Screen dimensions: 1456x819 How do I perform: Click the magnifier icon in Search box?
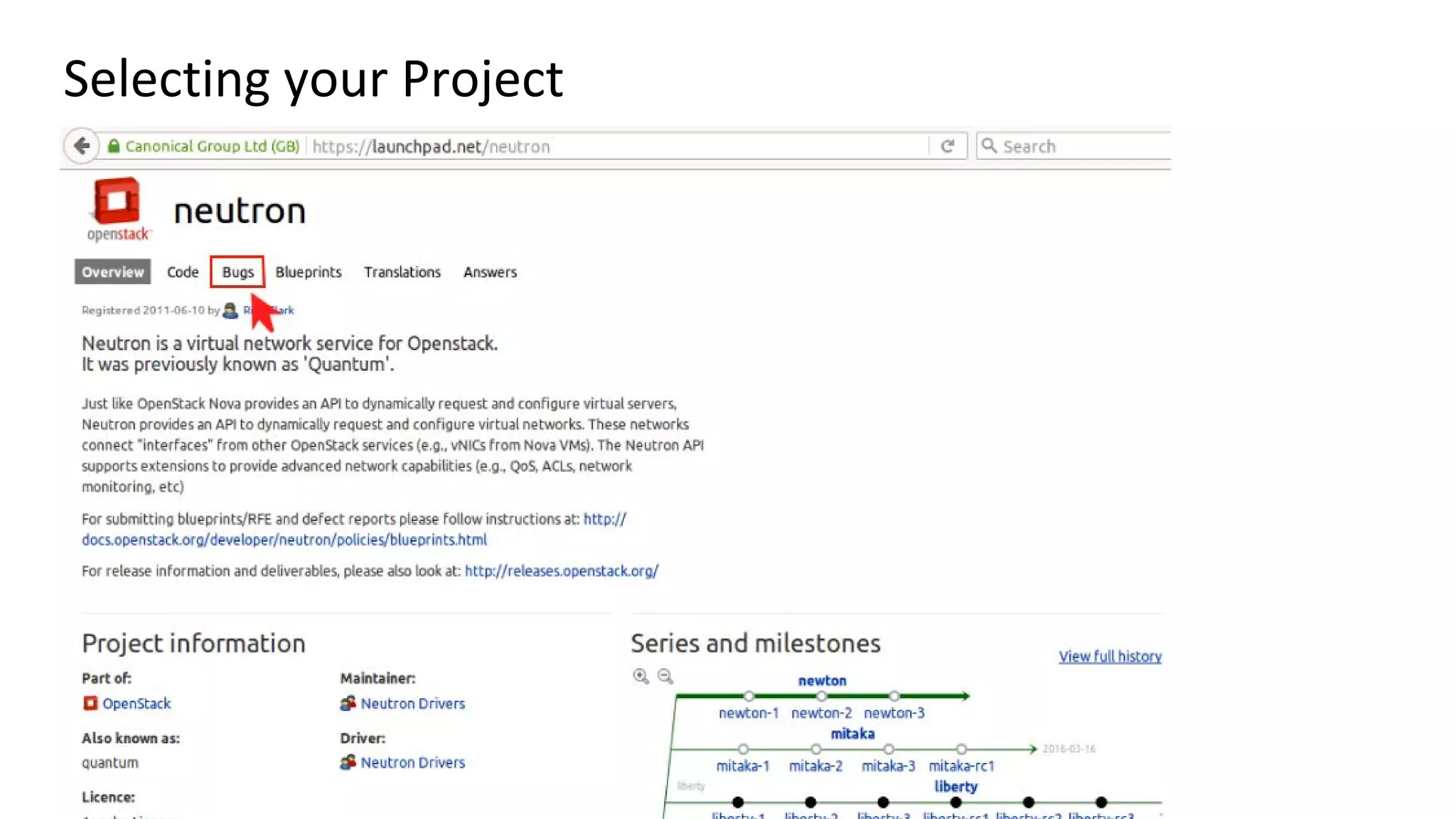click(x=988, y=145)
